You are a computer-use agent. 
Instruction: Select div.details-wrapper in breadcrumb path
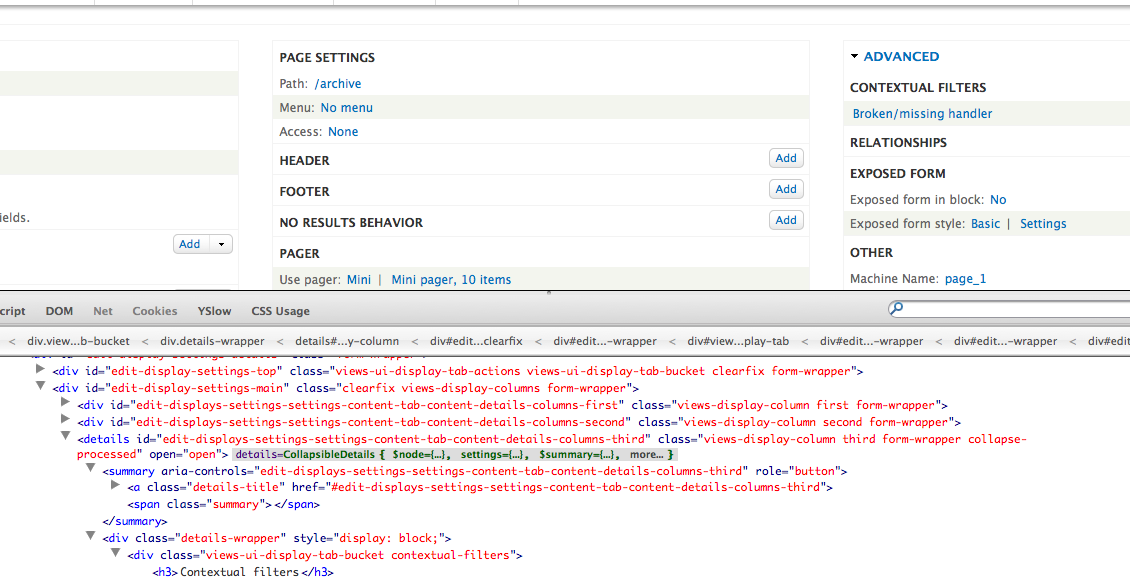pyautogui.click(x=208, y=341)
